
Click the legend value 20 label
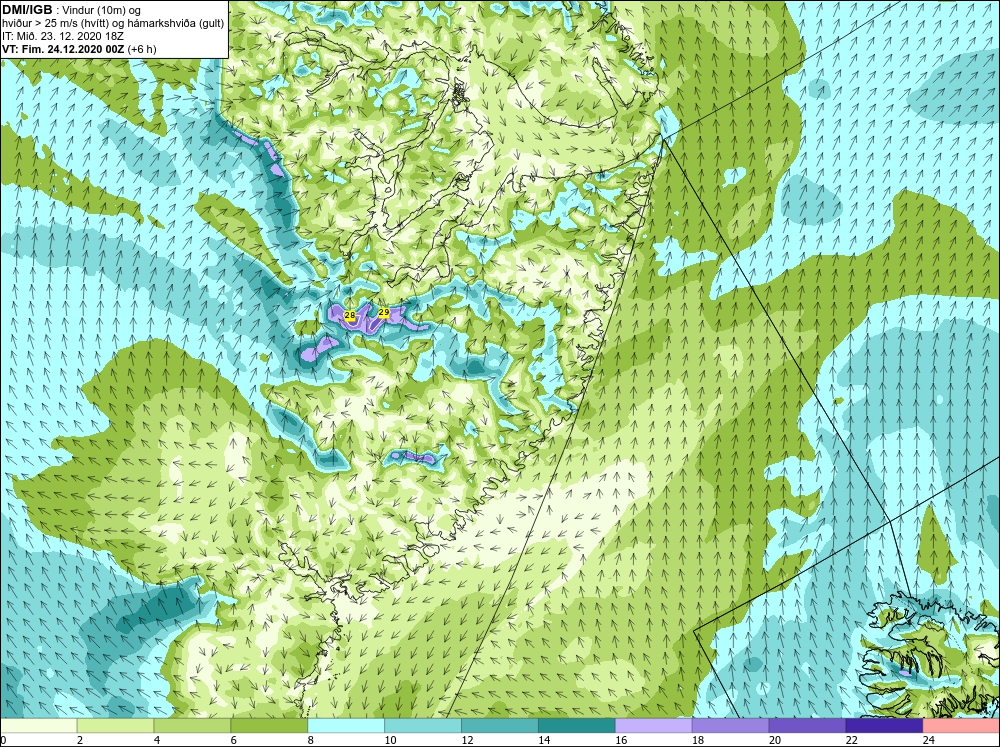775,740
